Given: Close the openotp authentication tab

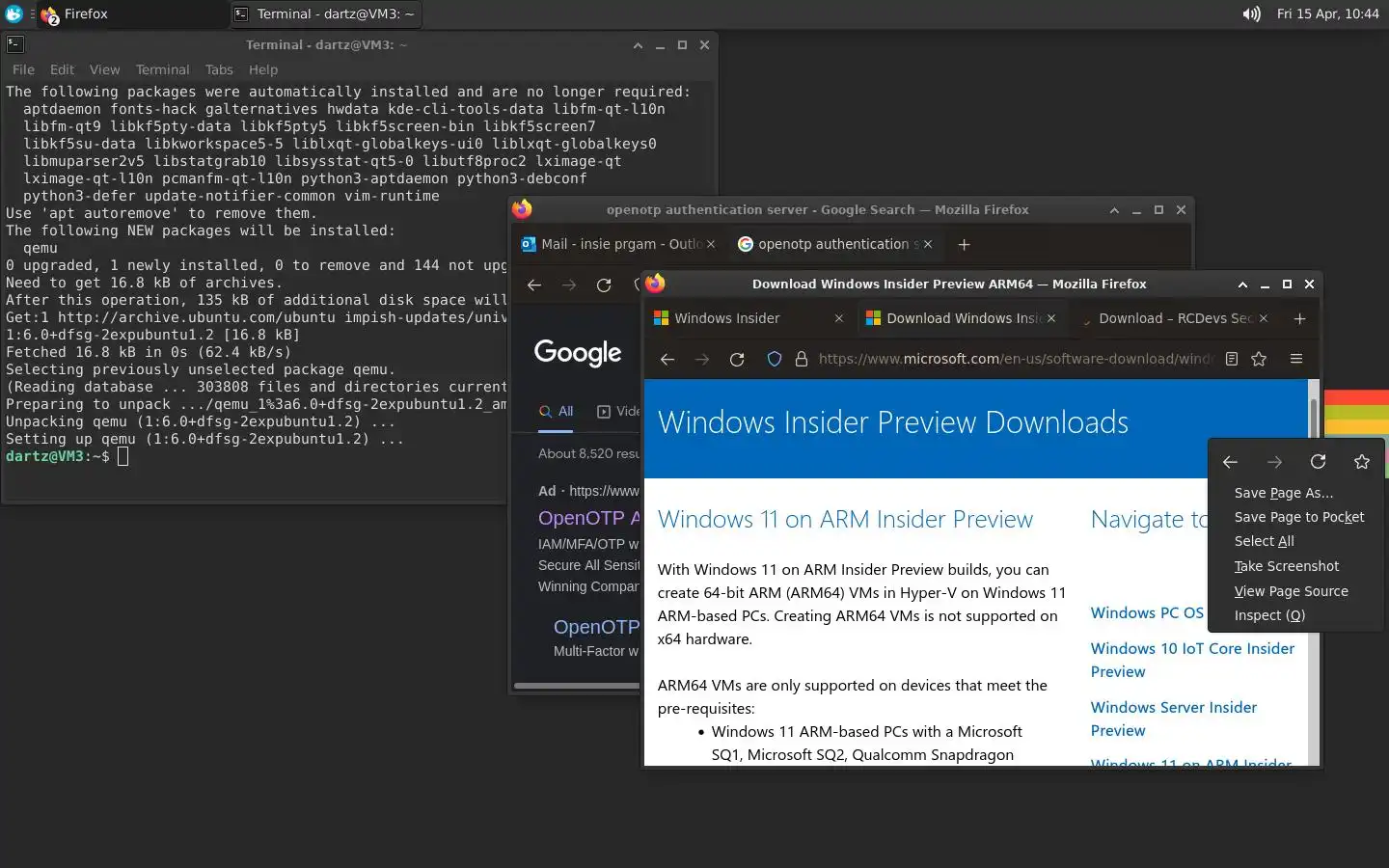Looking at the screenshot, I should (928, 244).
